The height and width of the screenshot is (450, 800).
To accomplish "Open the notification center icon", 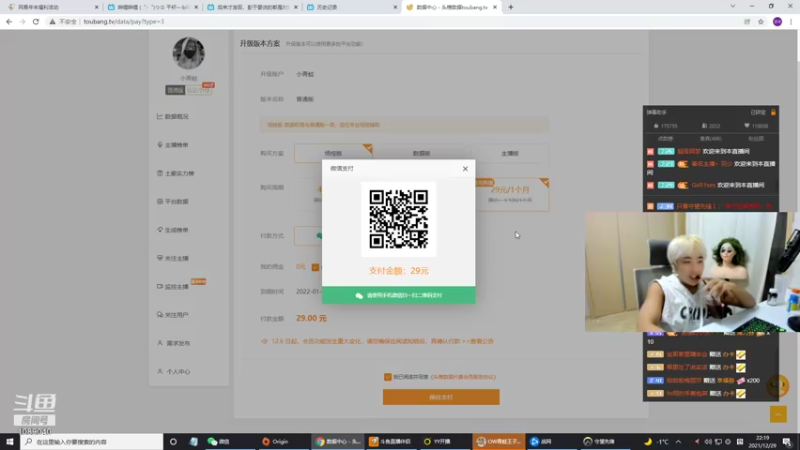I will click(x=787, y=441).
